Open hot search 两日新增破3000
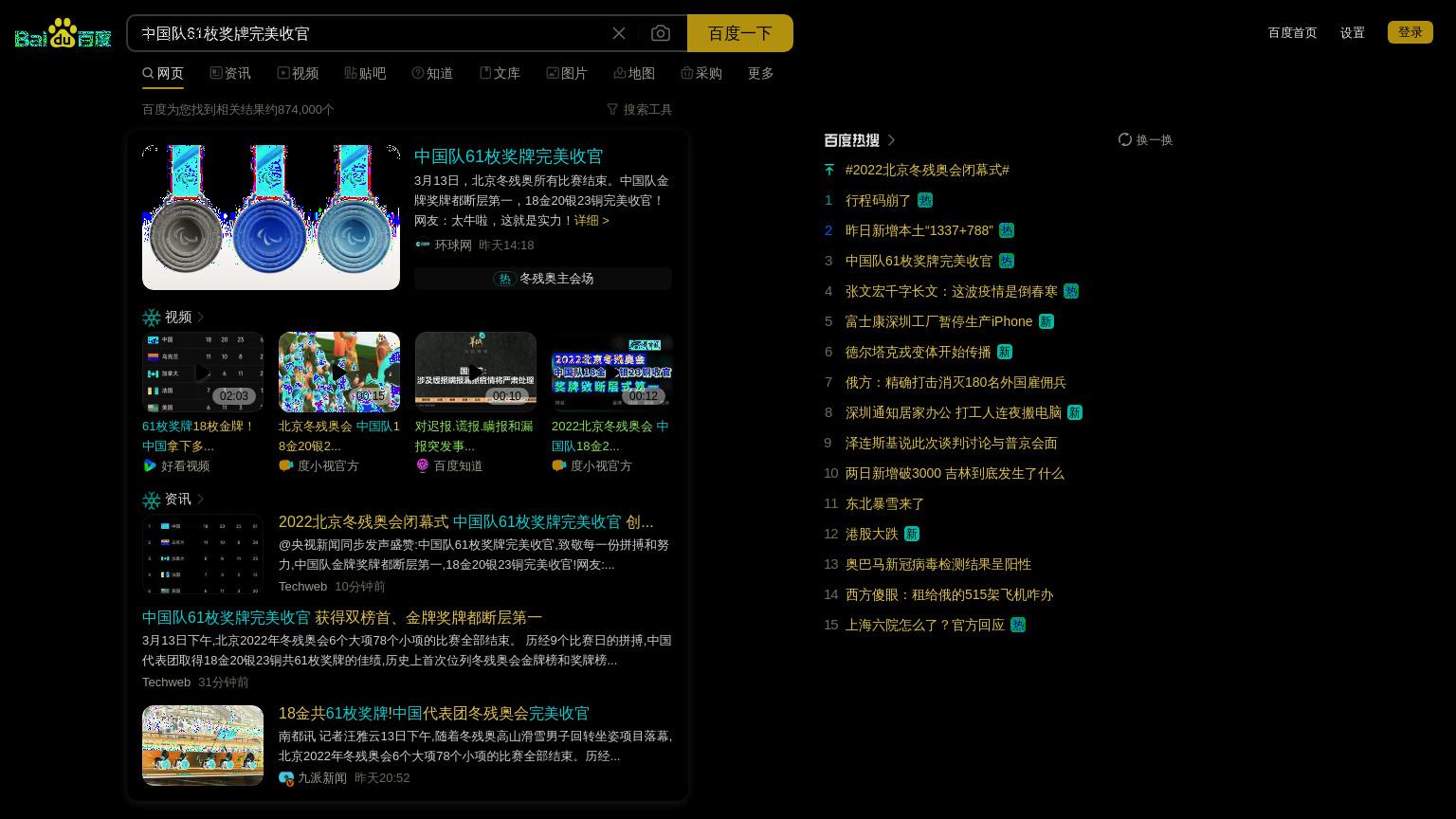 point(955,473)
